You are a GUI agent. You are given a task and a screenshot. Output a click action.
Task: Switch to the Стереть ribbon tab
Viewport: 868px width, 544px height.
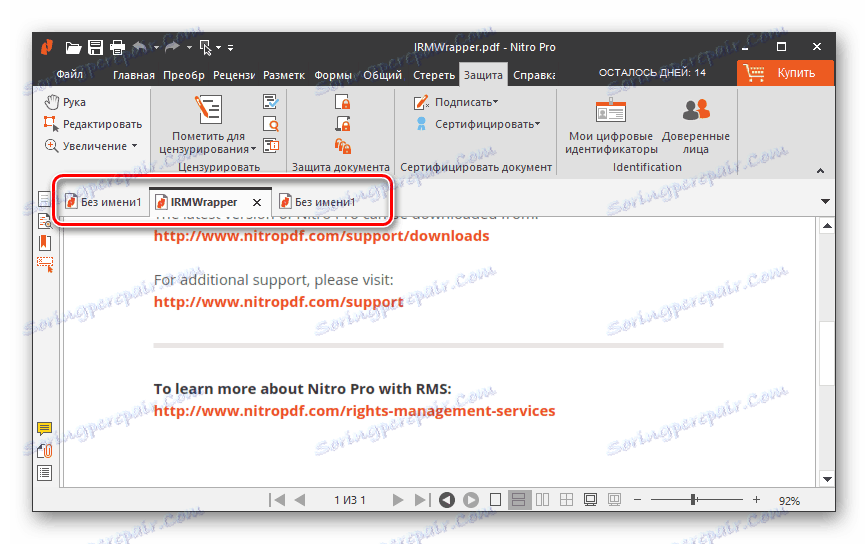tap(434, 75)
